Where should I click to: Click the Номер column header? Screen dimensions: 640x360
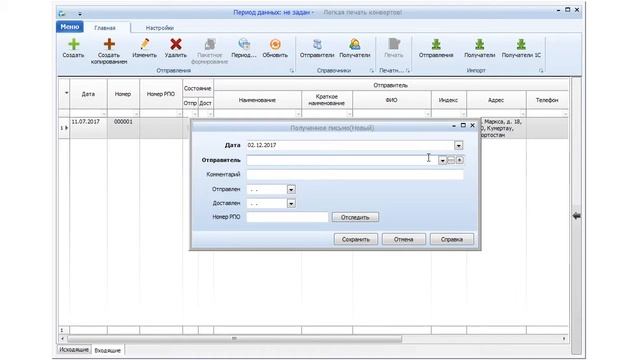tap(123, 94)
